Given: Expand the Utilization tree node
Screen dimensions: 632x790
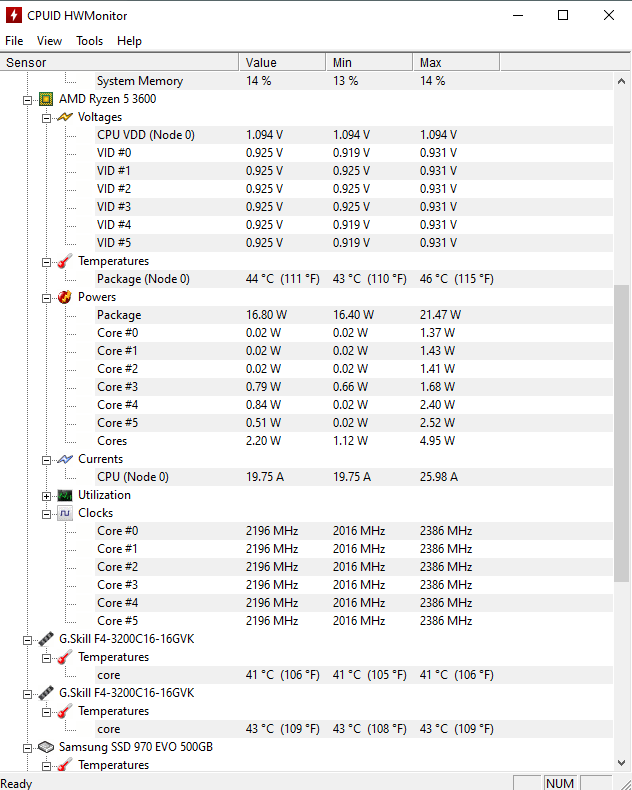Looking at the screenshot, I should pos(46,496).
